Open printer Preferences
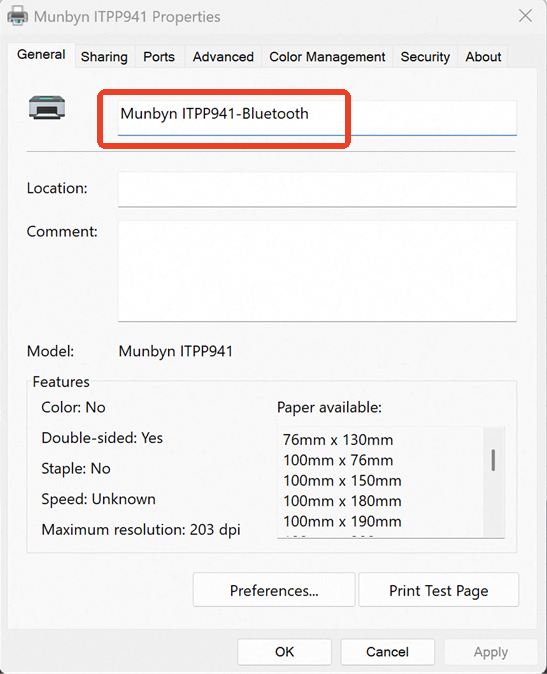The width and height of the screenshot is (547, 674). 274,590
